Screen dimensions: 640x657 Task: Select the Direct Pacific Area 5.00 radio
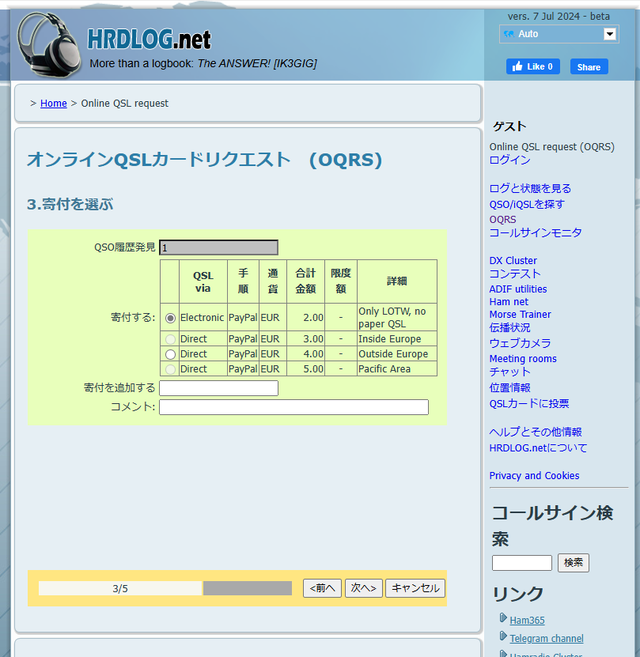170,369
